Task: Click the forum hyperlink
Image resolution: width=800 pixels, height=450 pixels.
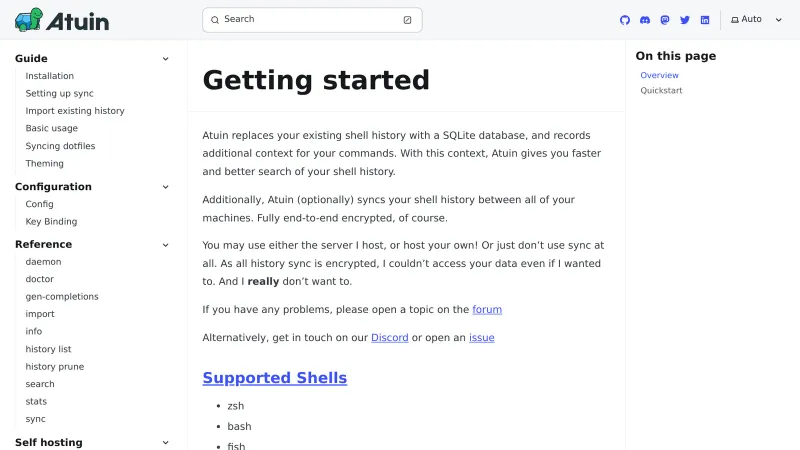Action: pyautogui.click(x=487, y=310)
